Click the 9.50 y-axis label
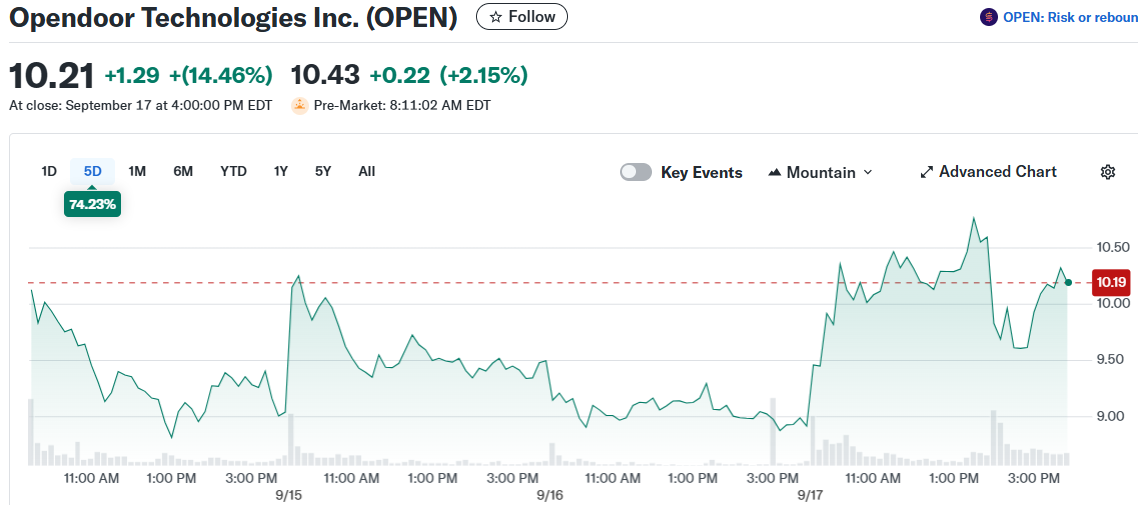1138x505 pixels. click(x=1109, y=360)
